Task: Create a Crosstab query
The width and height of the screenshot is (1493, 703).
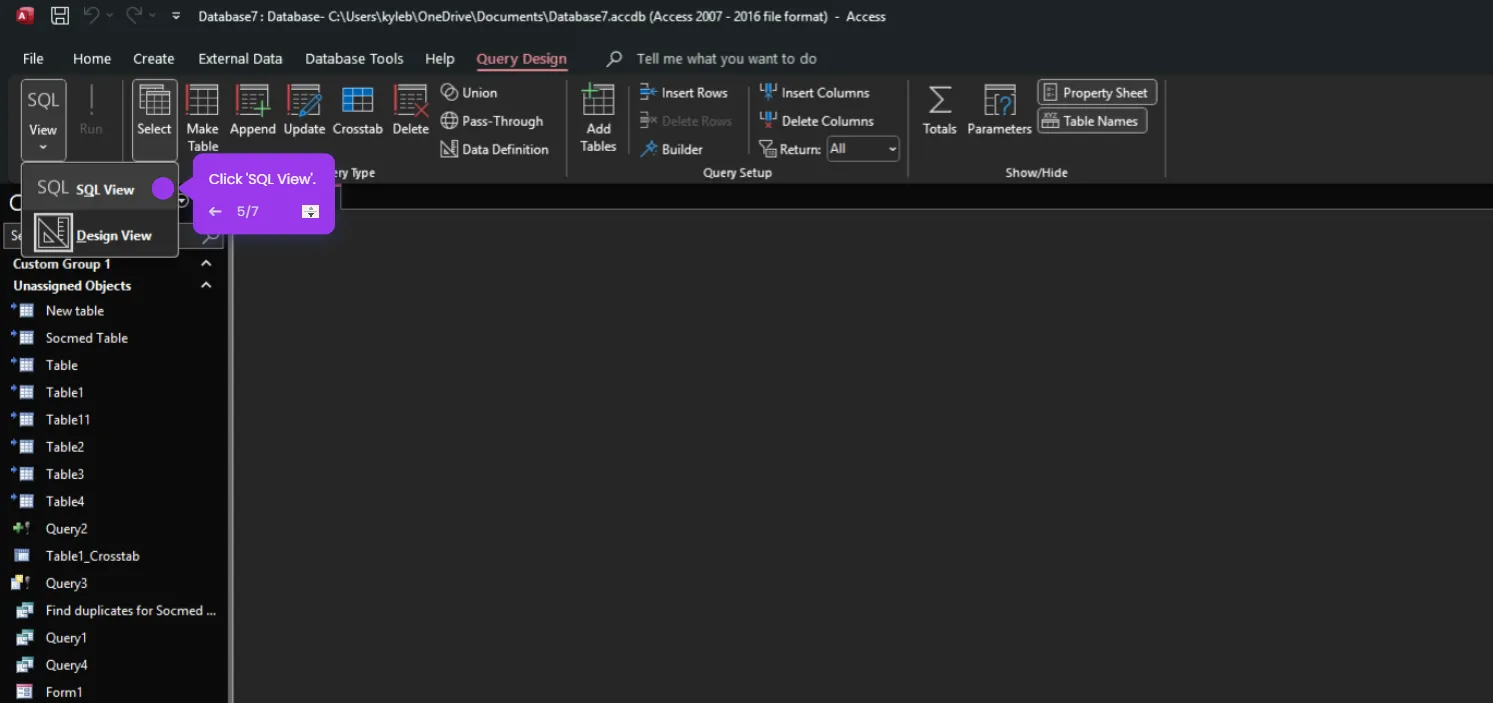Action: (357, 110)
